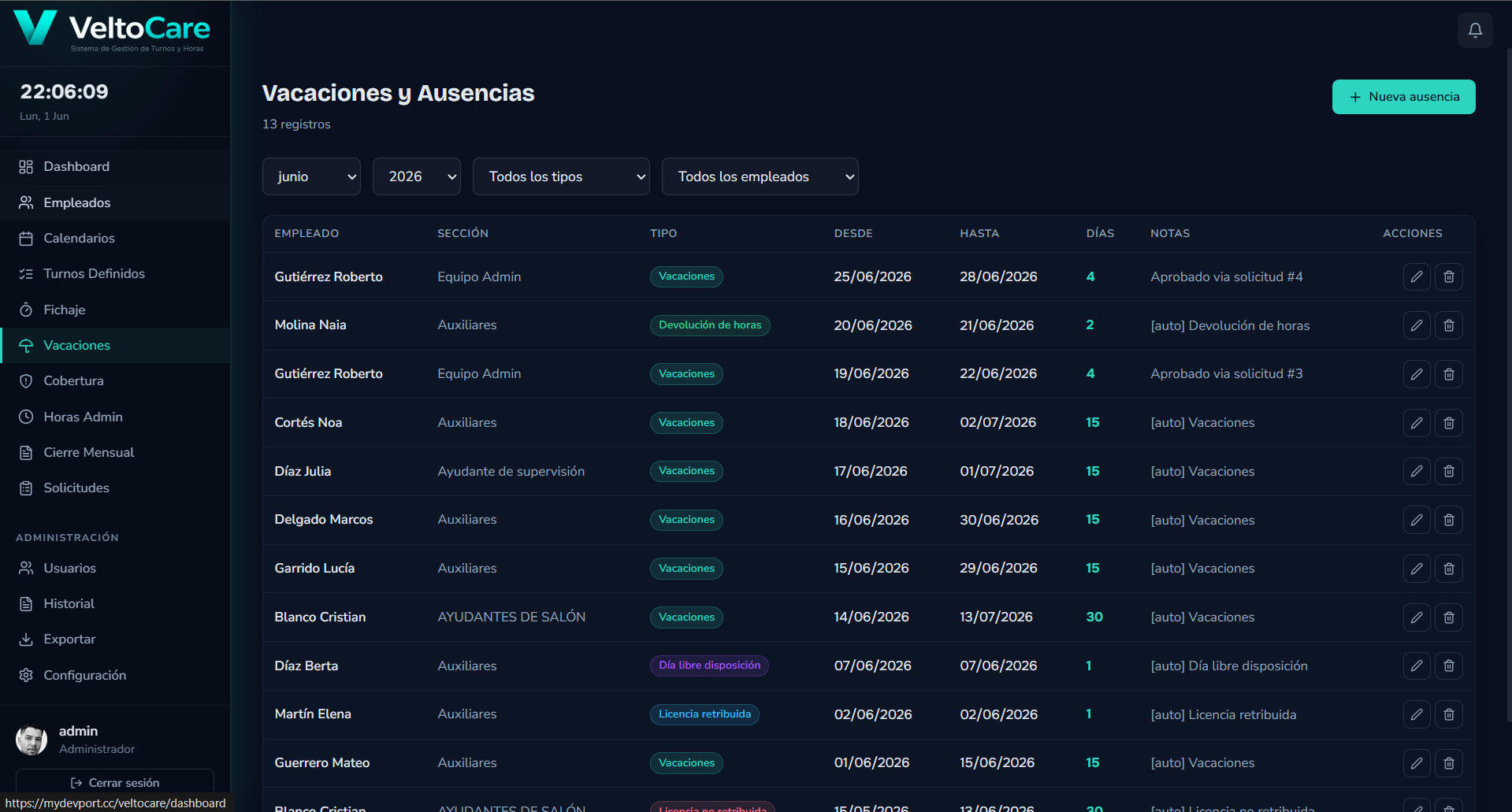Open the junio month dropdown
The image size is (1512, 812).
pos(311,176)
